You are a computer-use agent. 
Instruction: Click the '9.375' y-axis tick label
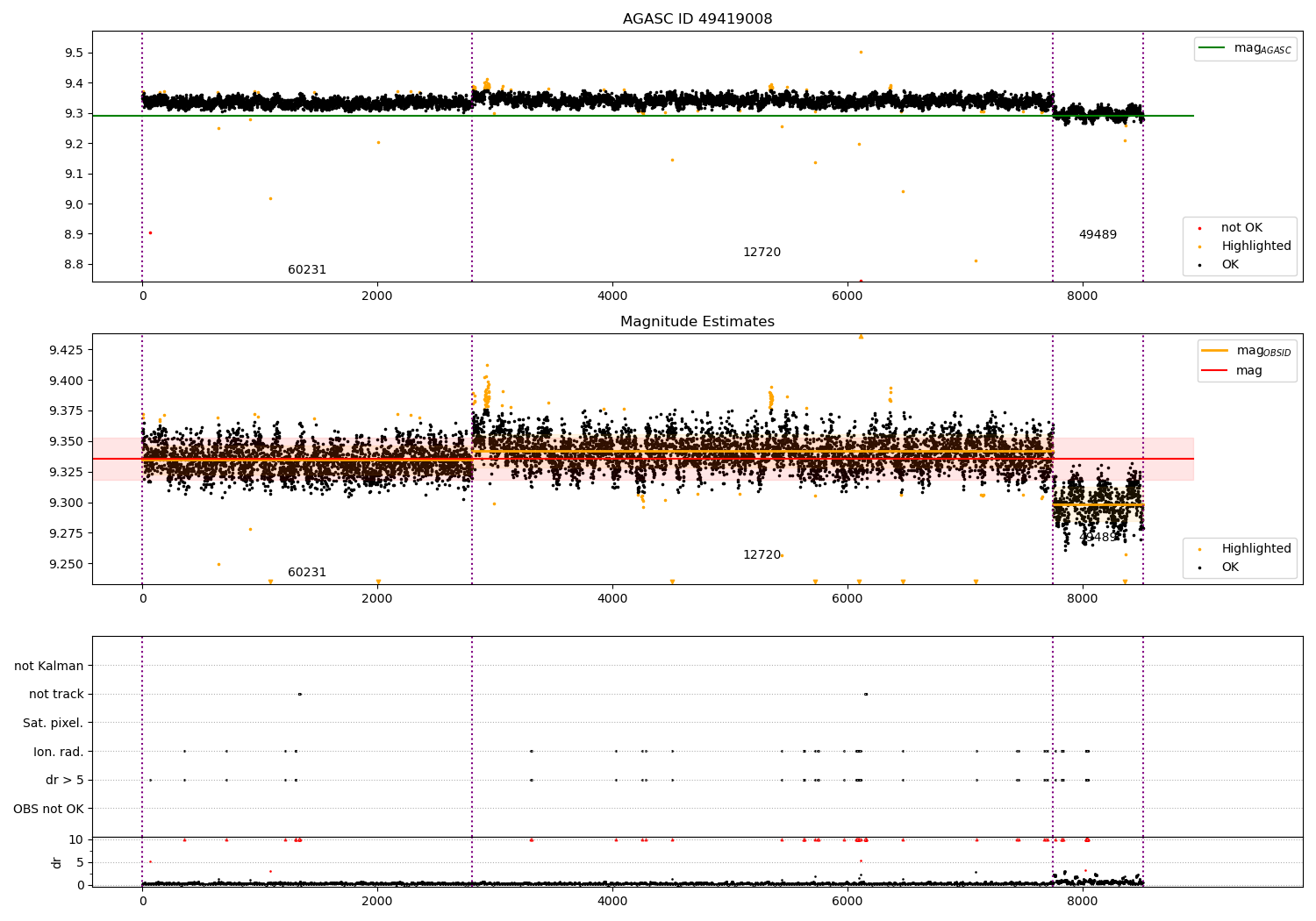click(x=67, y=411)
